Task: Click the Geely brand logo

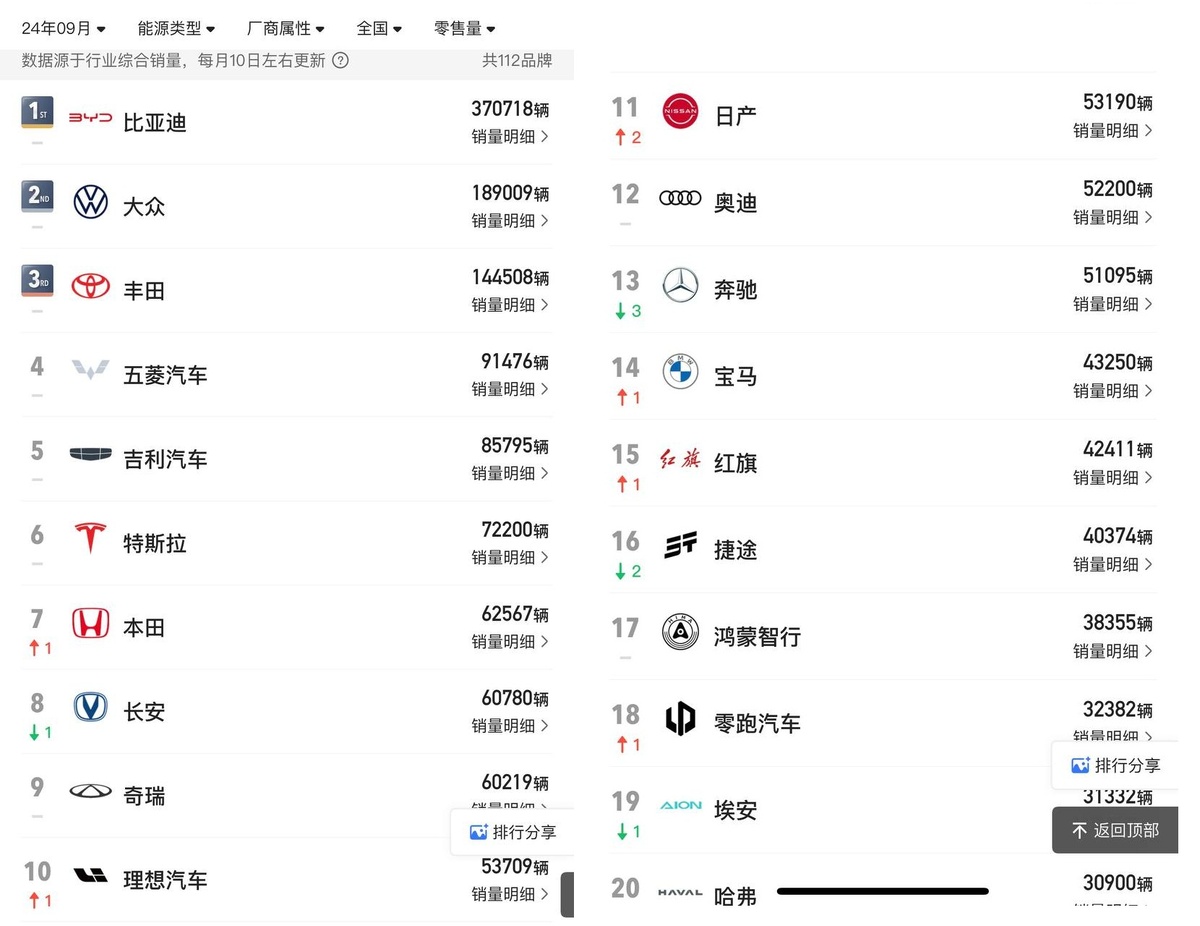Action: click(x=90, y=455)
